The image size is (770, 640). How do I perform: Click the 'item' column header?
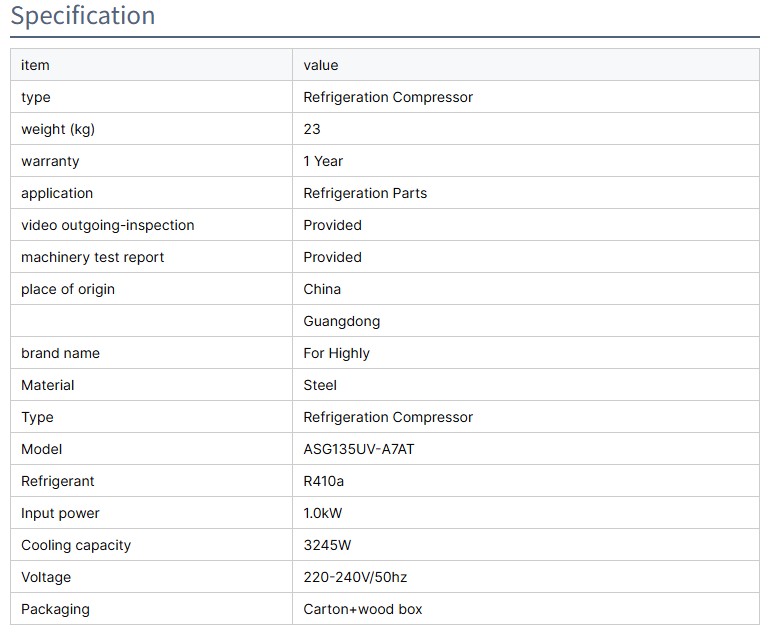[35, 65]
